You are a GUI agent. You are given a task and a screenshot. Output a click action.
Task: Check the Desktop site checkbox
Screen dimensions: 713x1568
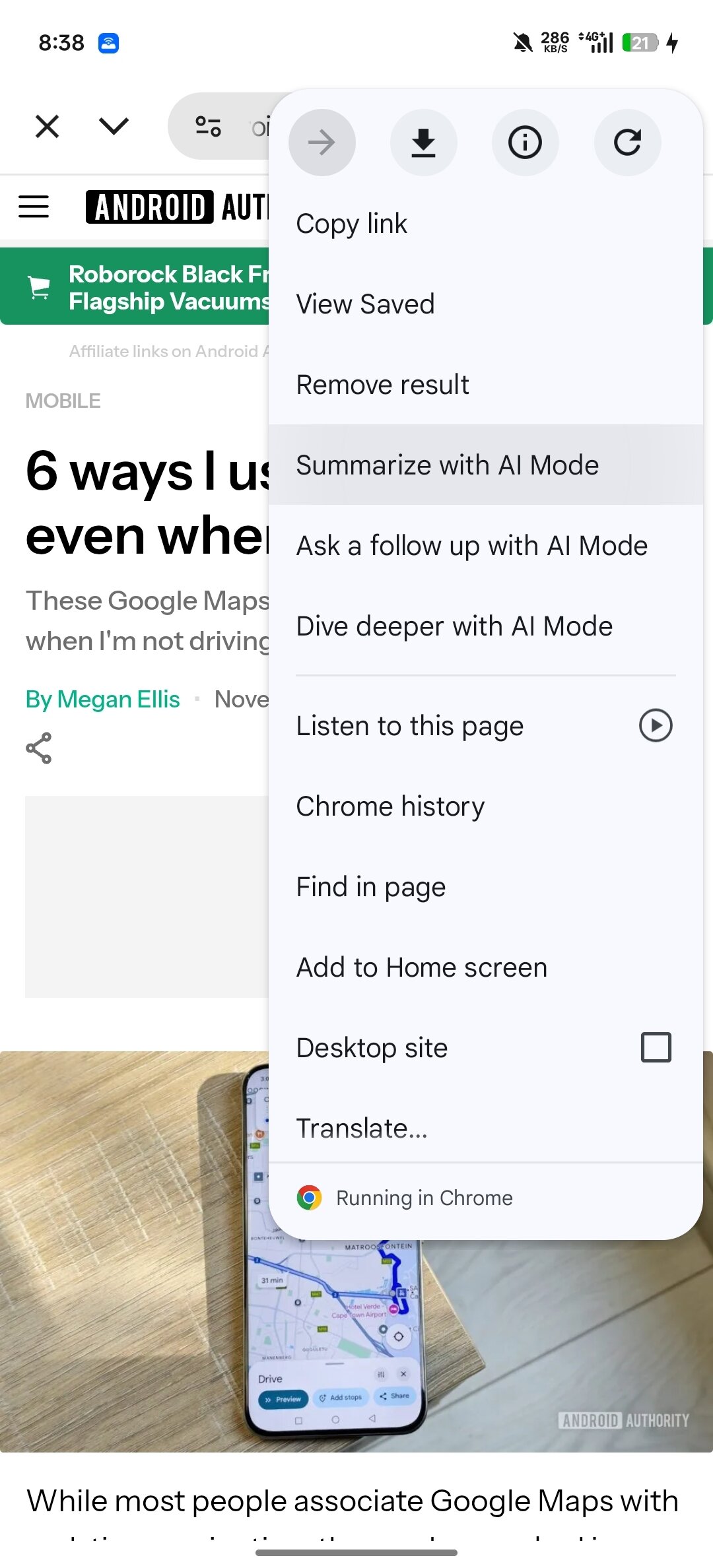click(656, 1047)
